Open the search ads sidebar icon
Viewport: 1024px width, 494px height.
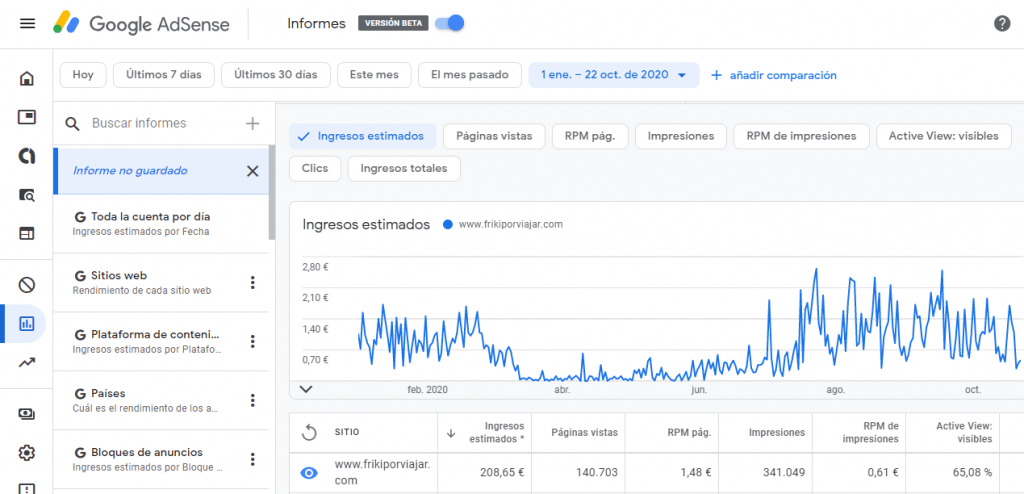click(27, 195)
